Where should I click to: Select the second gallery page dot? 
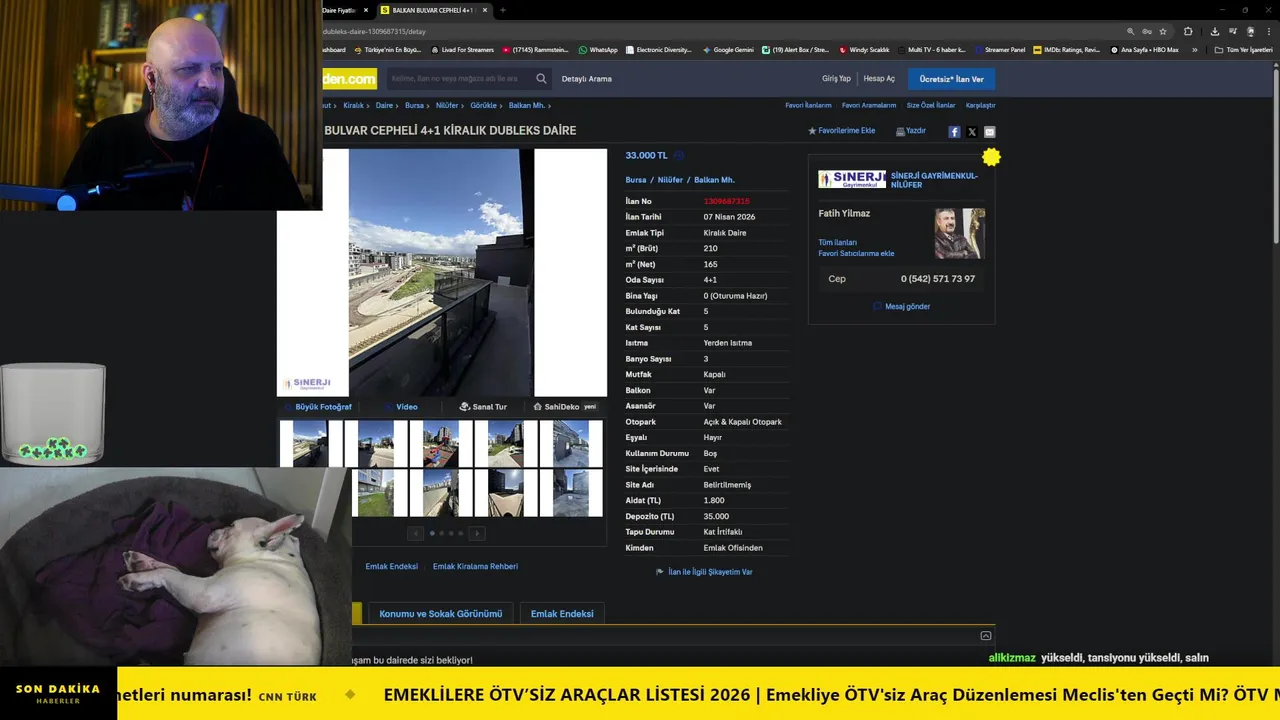[x=441, y=533]
